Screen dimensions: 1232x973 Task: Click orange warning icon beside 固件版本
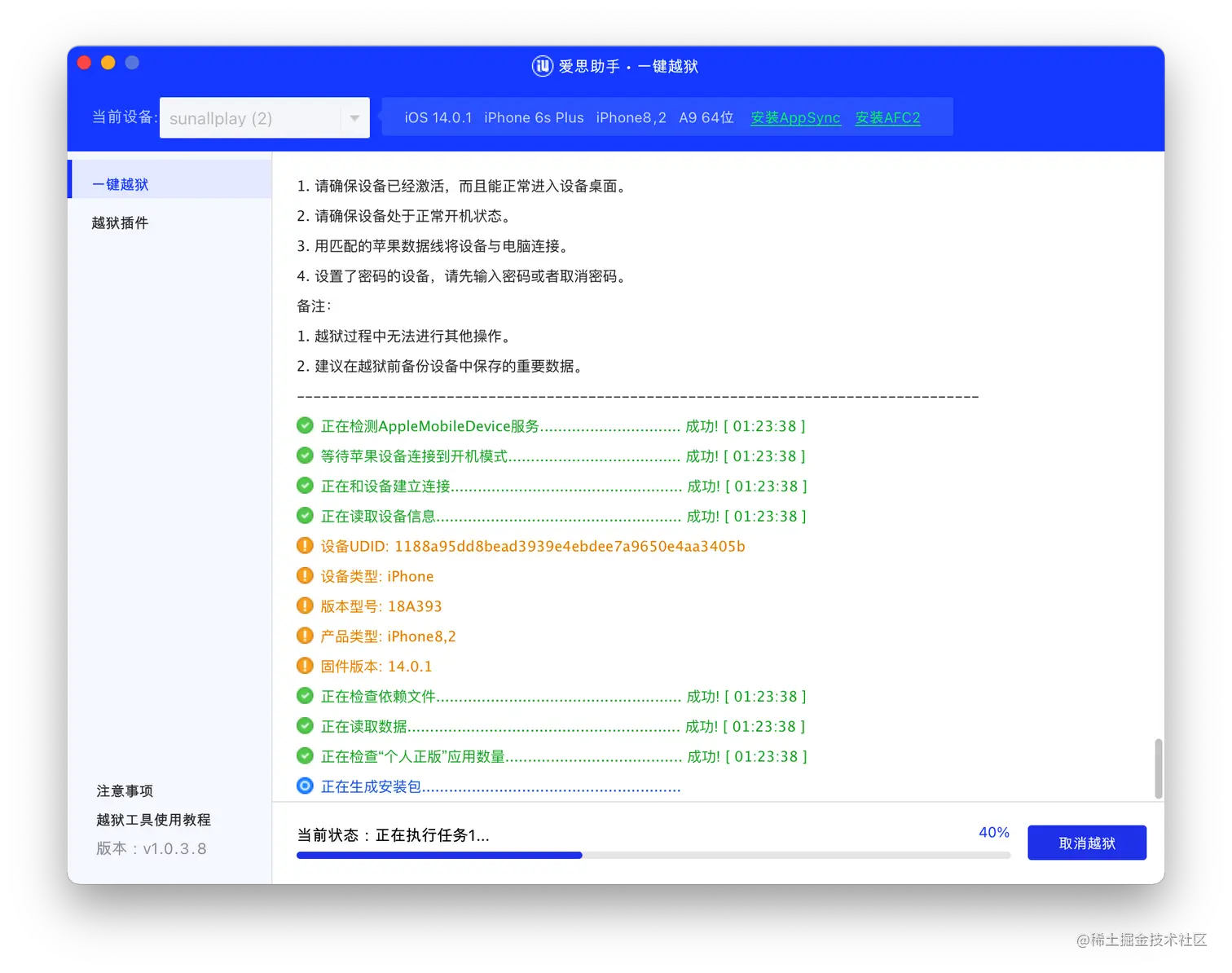coord(305,666)
